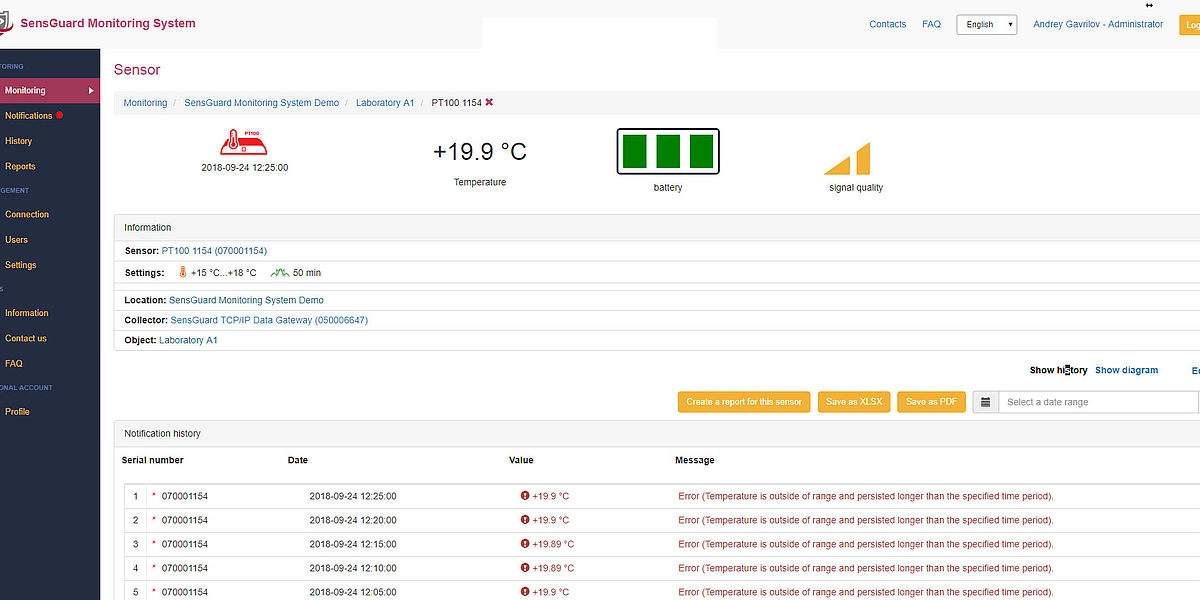1200x600 pixels.
Task: Click the green graph icon near 50 min
Action: (279, 272)
